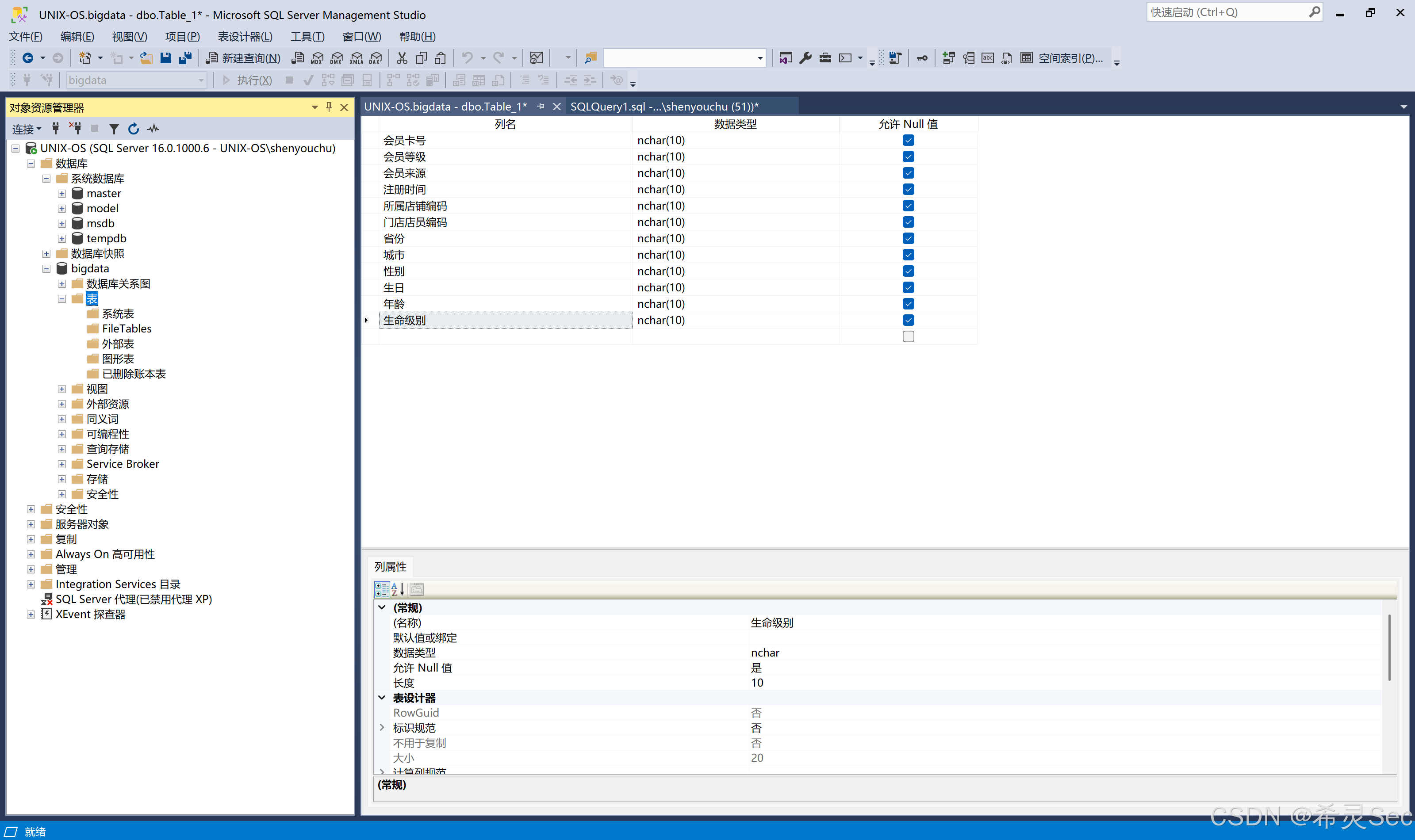Click the 新建查询 button
The height and width of the screenshot is (840, 1415).
point(243,58)
